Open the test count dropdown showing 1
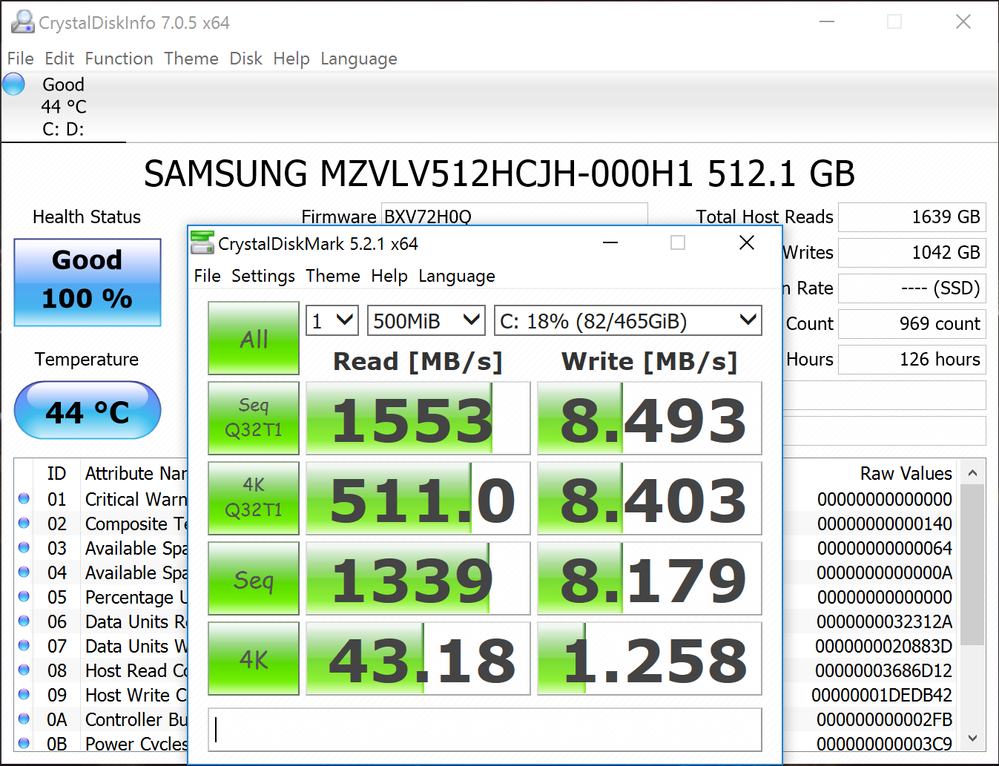 point(332,321)
